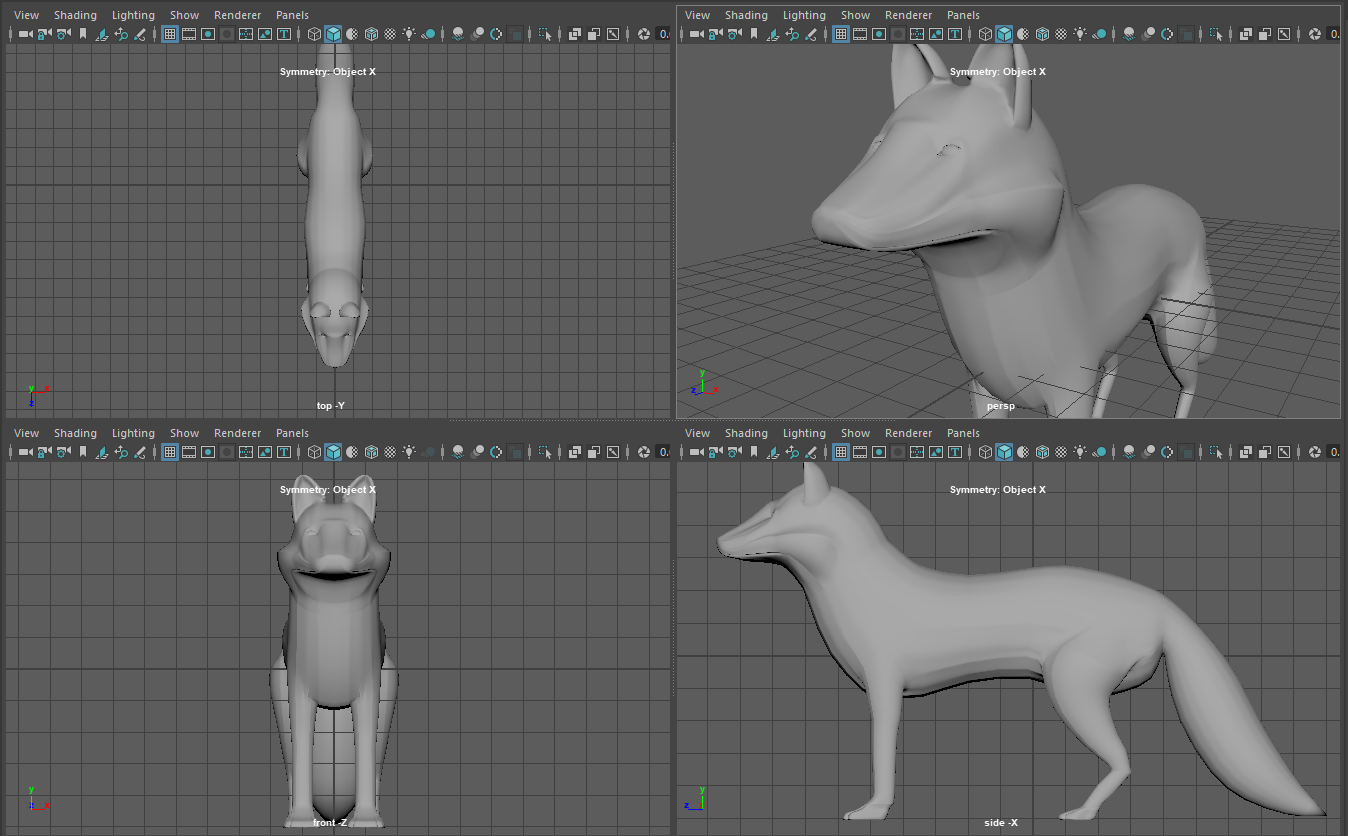Select Grease Pencil icon in side view panel
This screenshot has height=836, width=1348.
point(811,452)
